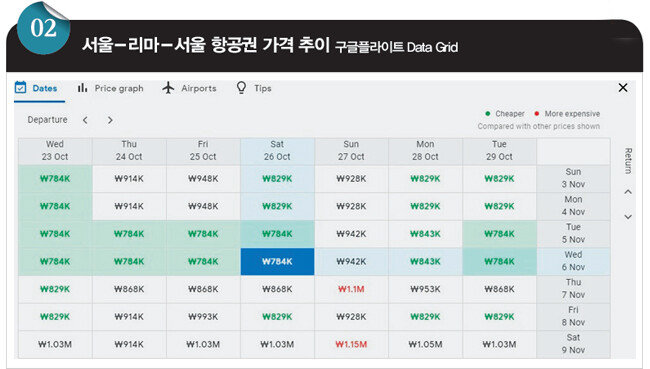Choose ₩953K fare on Mon 28 Oct

(x=425, y=289)
